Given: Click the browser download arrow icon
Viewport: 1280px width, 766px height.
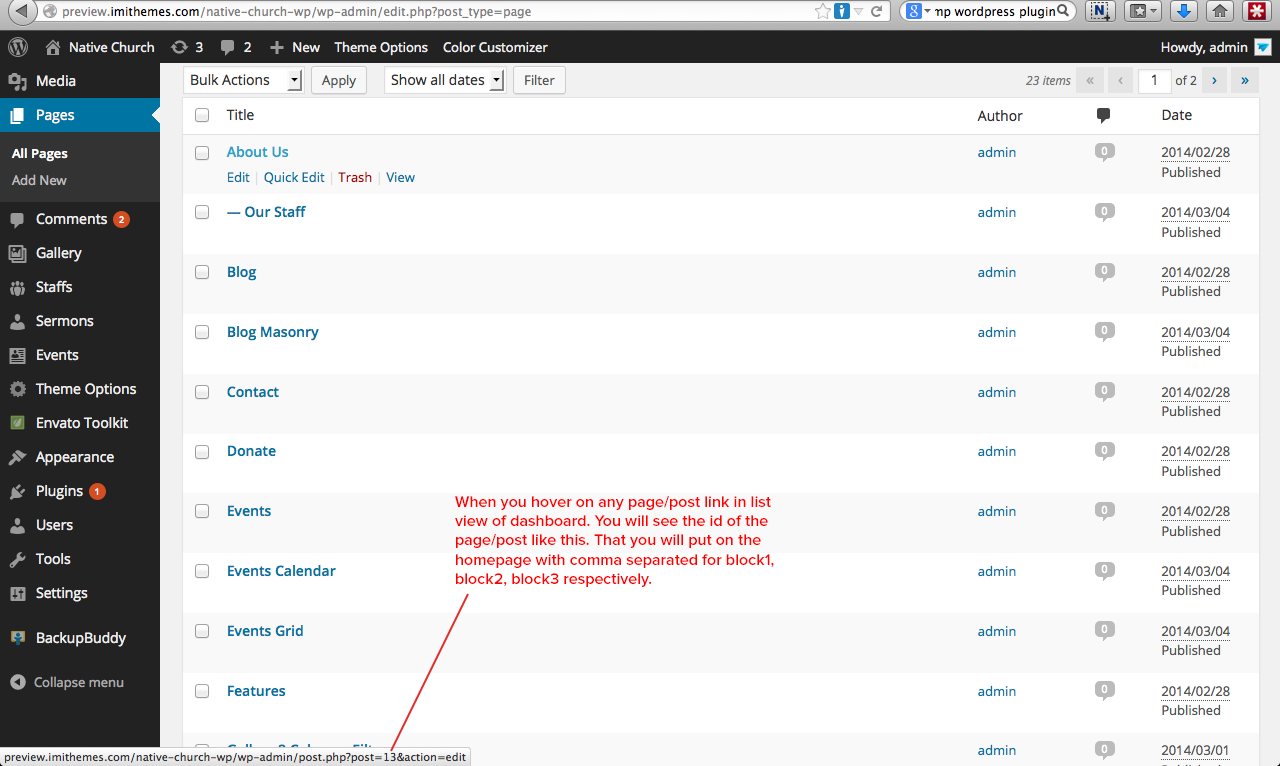Looking at the screenshot, I should [1183, 11].
